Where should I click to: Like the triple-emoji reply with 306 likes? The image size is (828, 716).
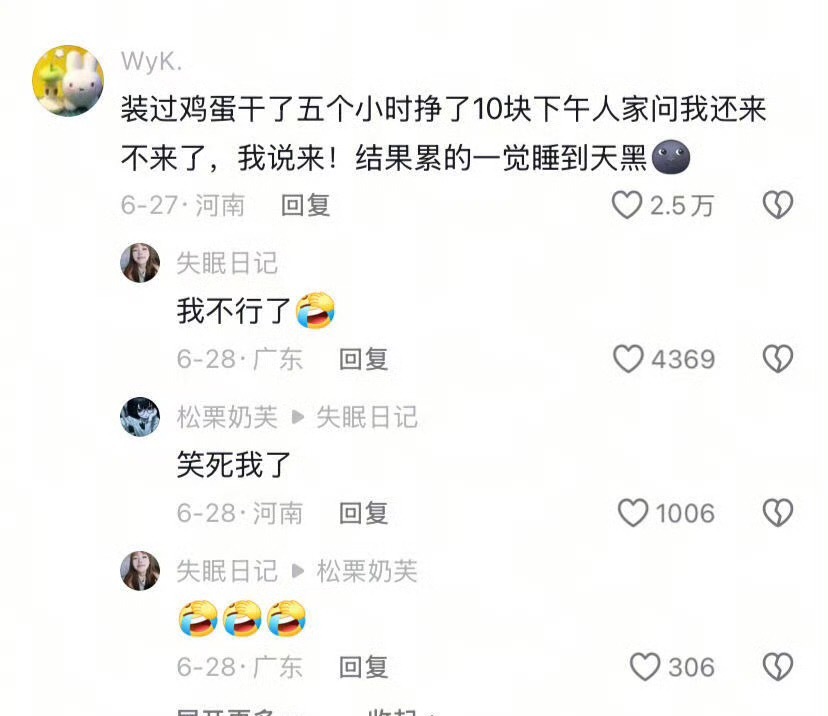pyautogui.click(x=645, y=667)
